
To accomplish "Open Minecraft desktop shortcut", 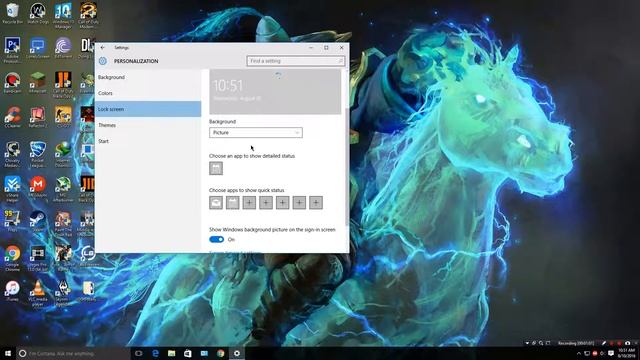I will [38, 82].
